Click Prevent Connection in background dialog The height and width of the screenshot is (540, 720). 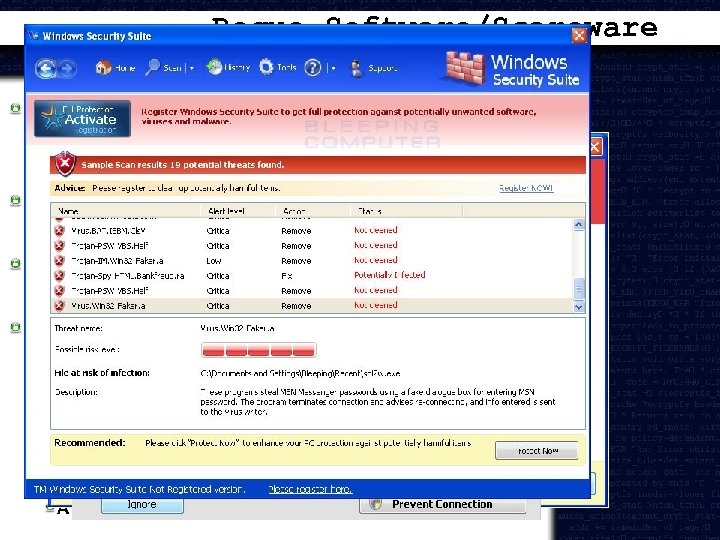pos(442,504)
